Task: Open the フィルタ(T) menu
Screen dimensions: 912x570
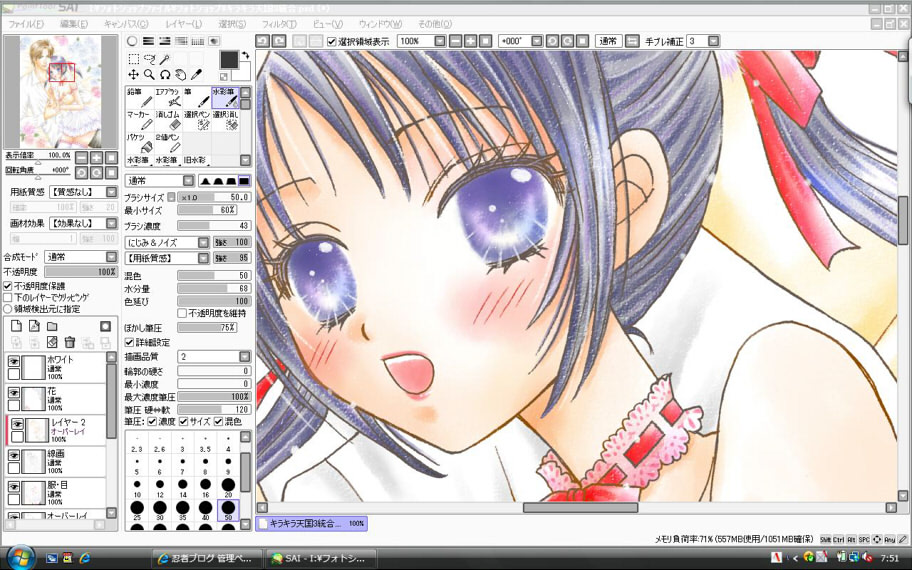Action: coord(279,24)
